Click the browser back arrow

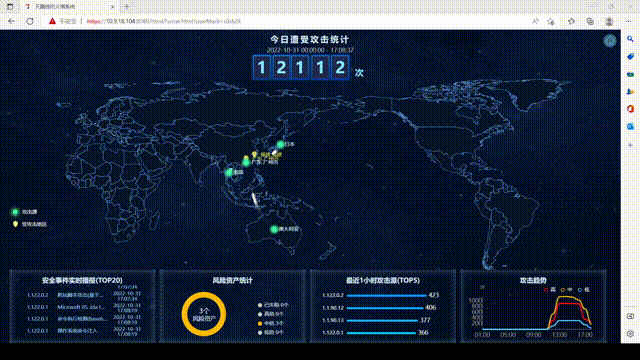click(x=11, y=21)
